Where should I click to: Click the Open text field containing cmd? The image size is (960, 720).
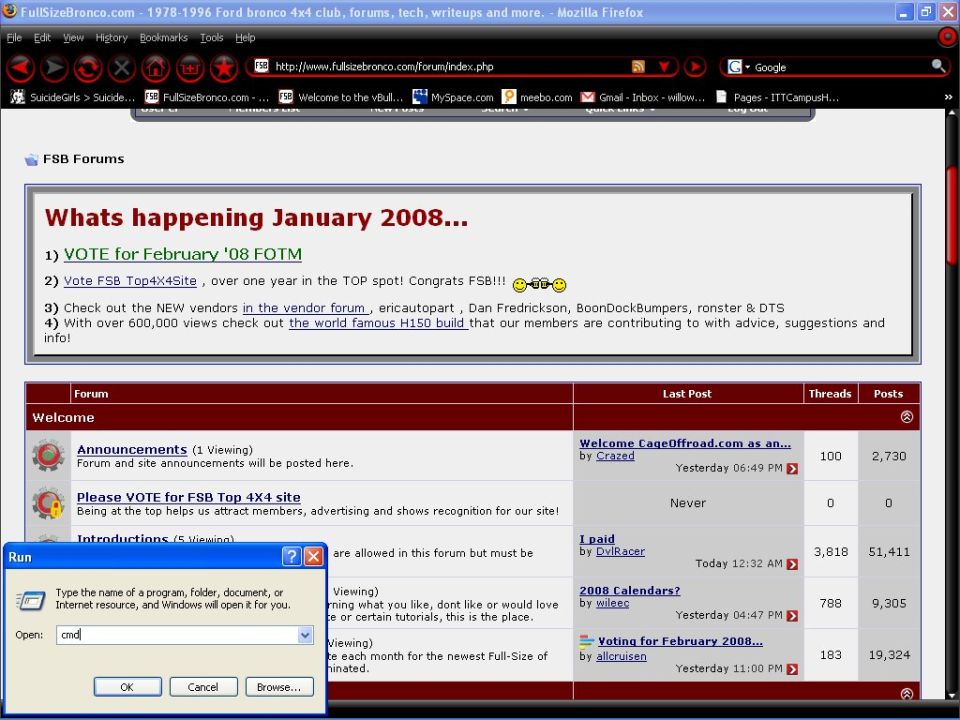(x=178, y=635)
